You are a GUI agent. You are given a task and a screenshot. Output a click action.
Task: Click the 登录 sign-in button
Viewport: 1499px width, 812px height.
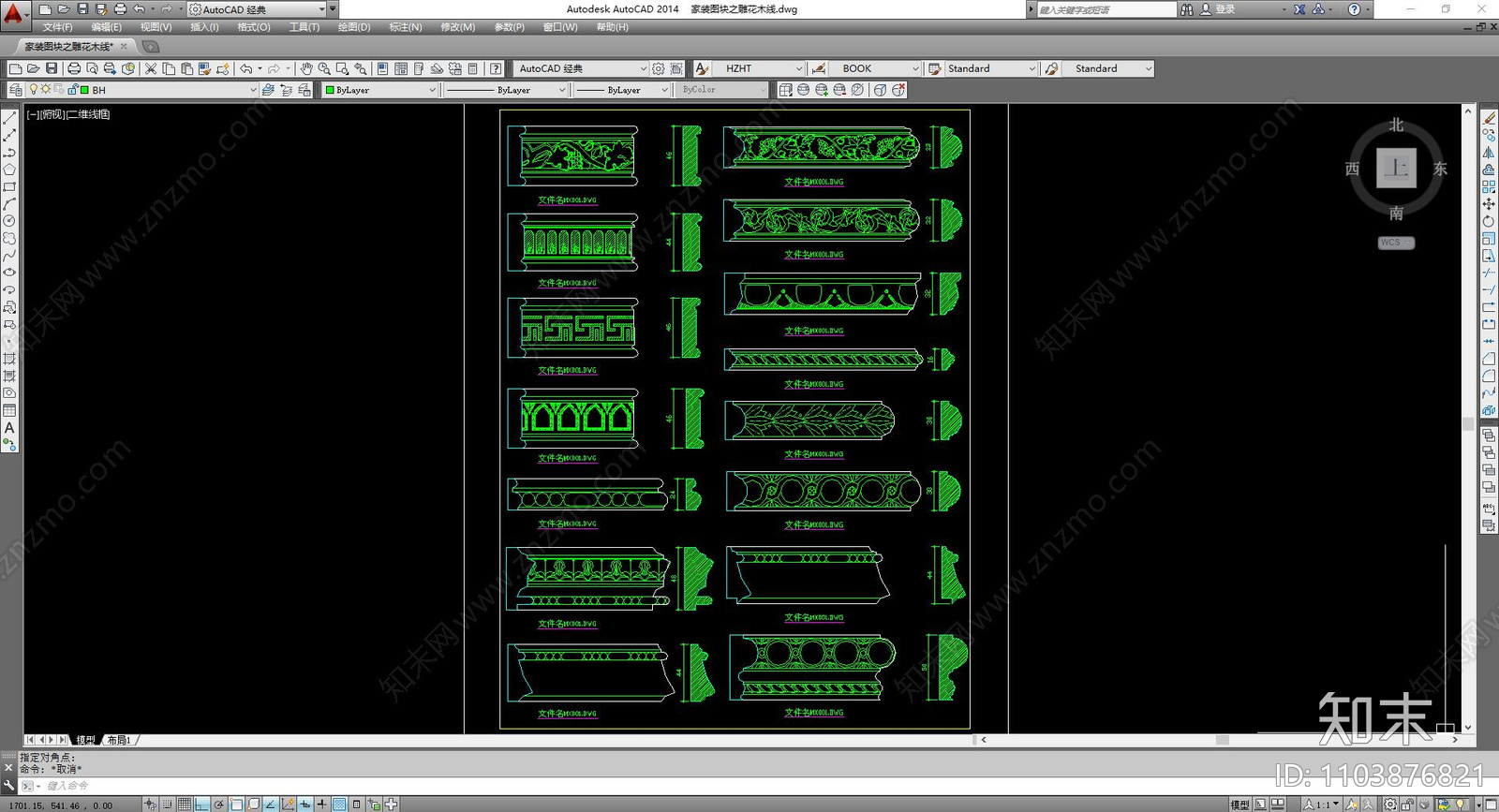tap(1224, 9)
